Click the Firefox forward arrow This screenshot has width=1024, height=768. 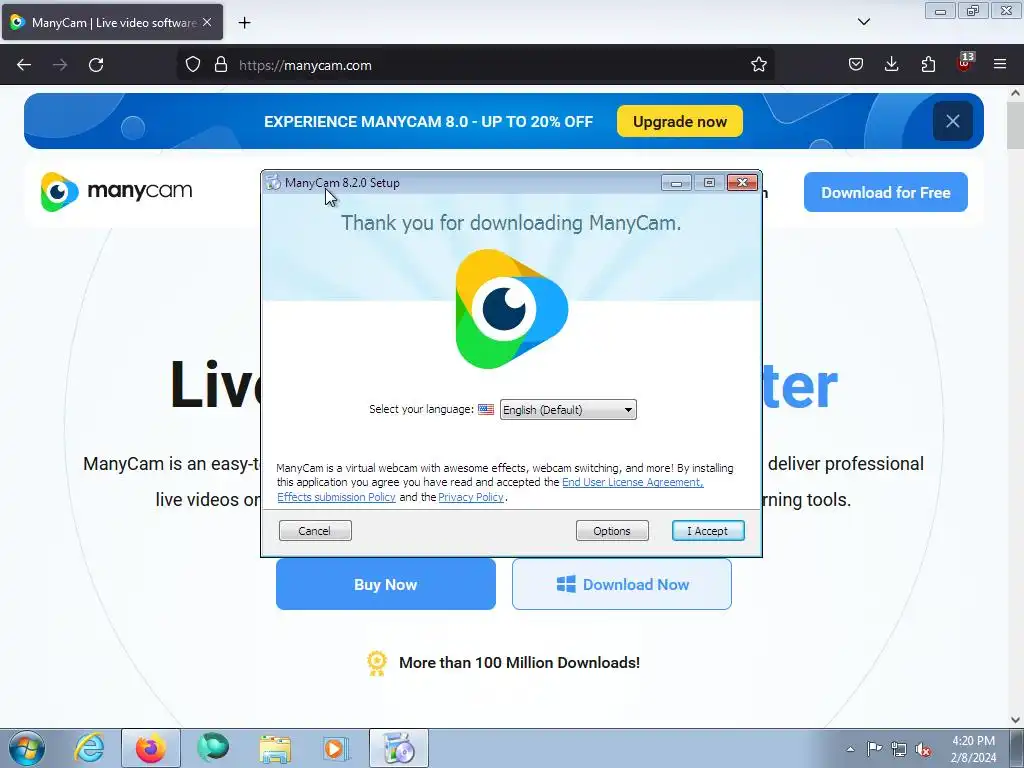[60, 65]
